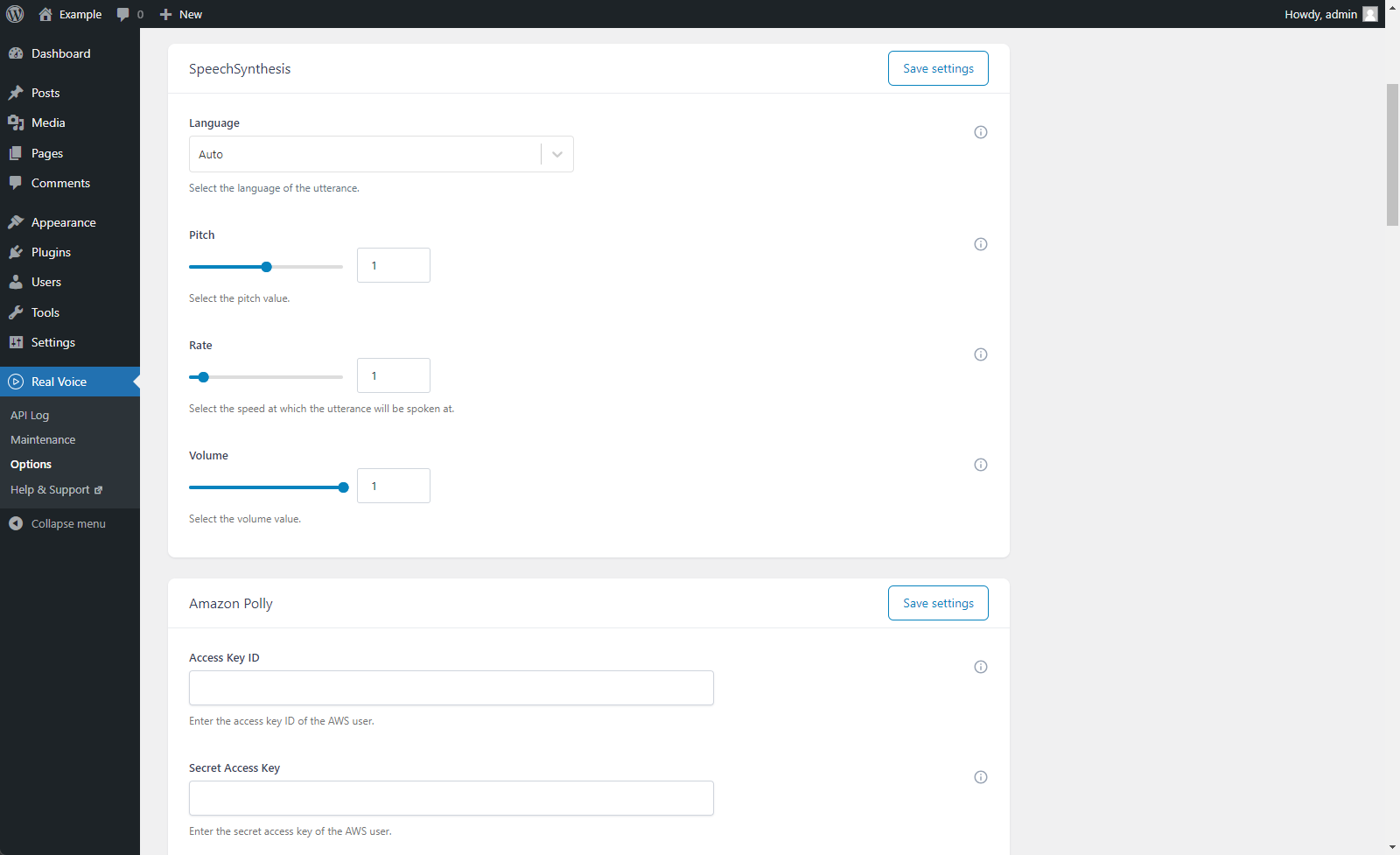
Task: Click the info icon beside Pitch
Action: [x=981, y=244]
